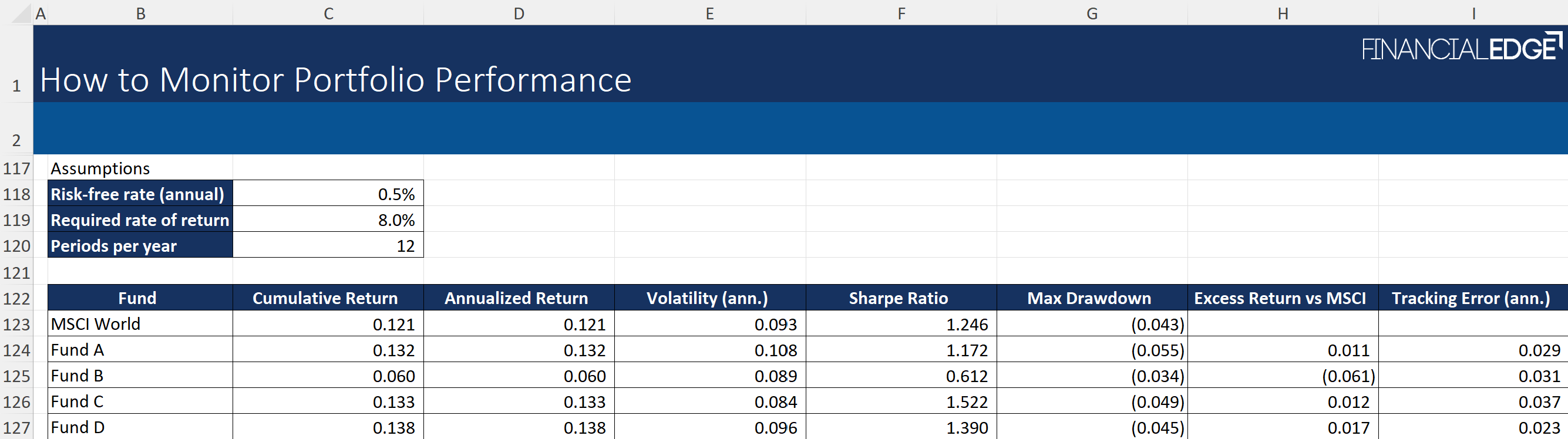This screenshot has width=1568, height=439.
Task: Select Fund D's tracking error 0.023
Action: point(1472,428)
